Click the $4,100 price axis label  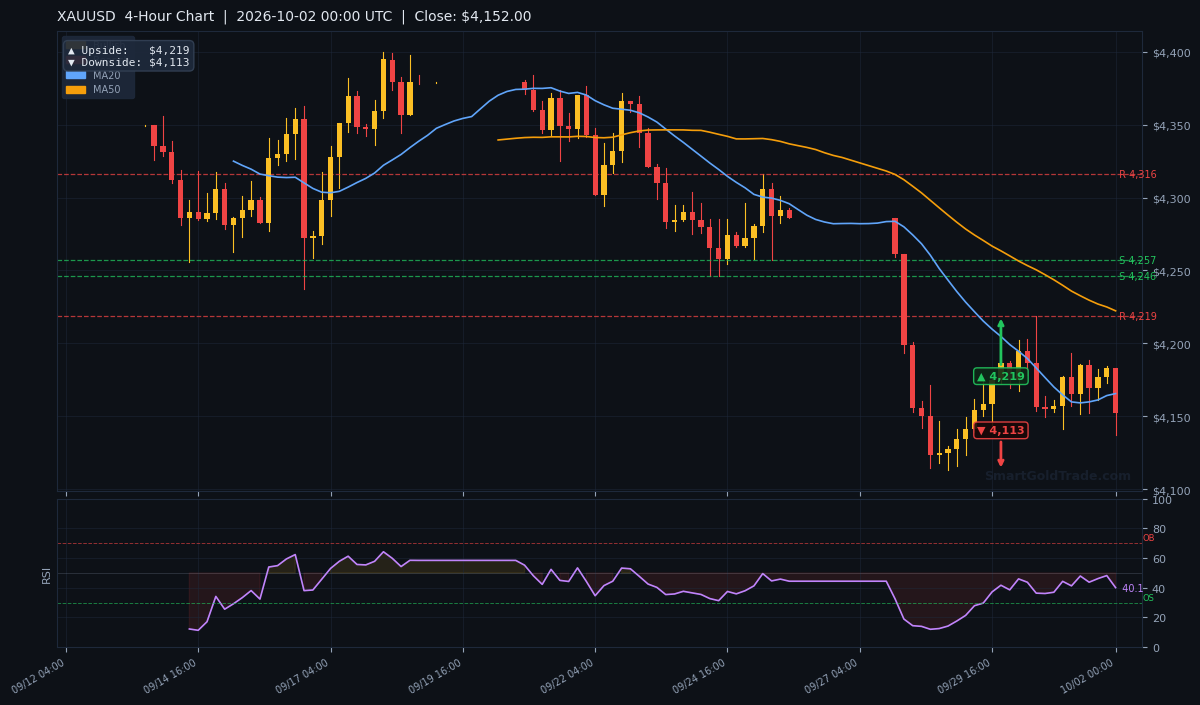coord(1171,491)
